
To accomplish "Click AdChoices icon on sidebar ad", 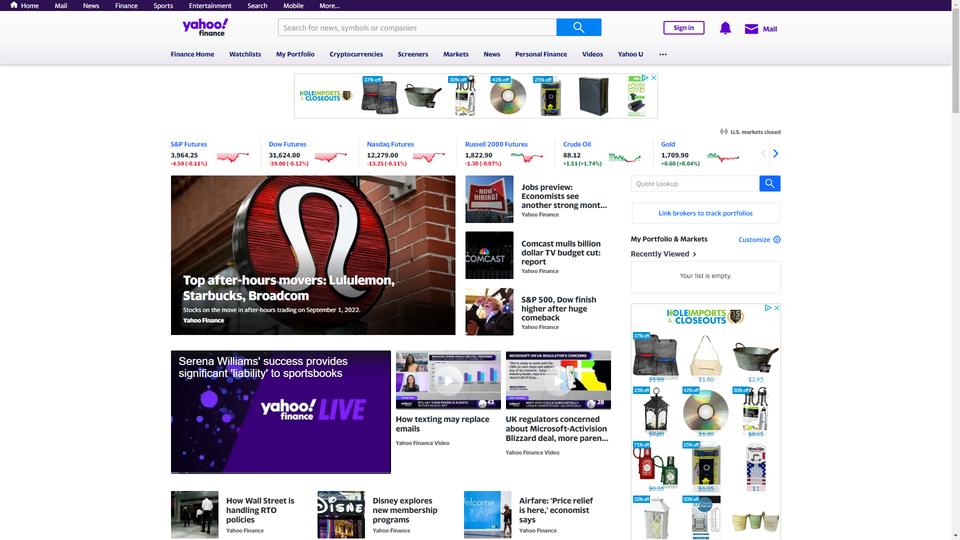I will (x=768, y=307).
